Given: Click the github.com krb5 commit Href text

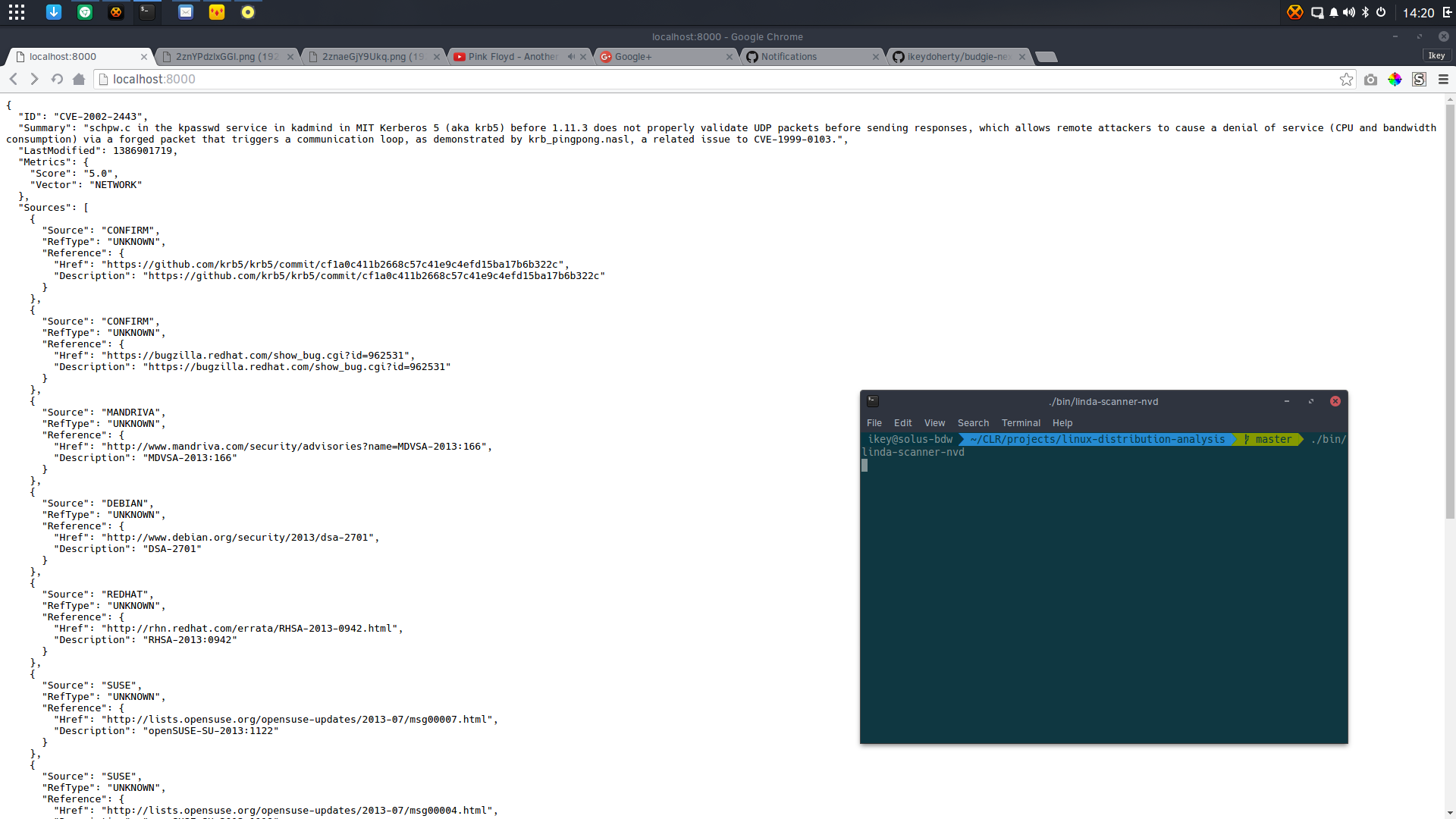Looking at the screenshot, I should 335,265.
